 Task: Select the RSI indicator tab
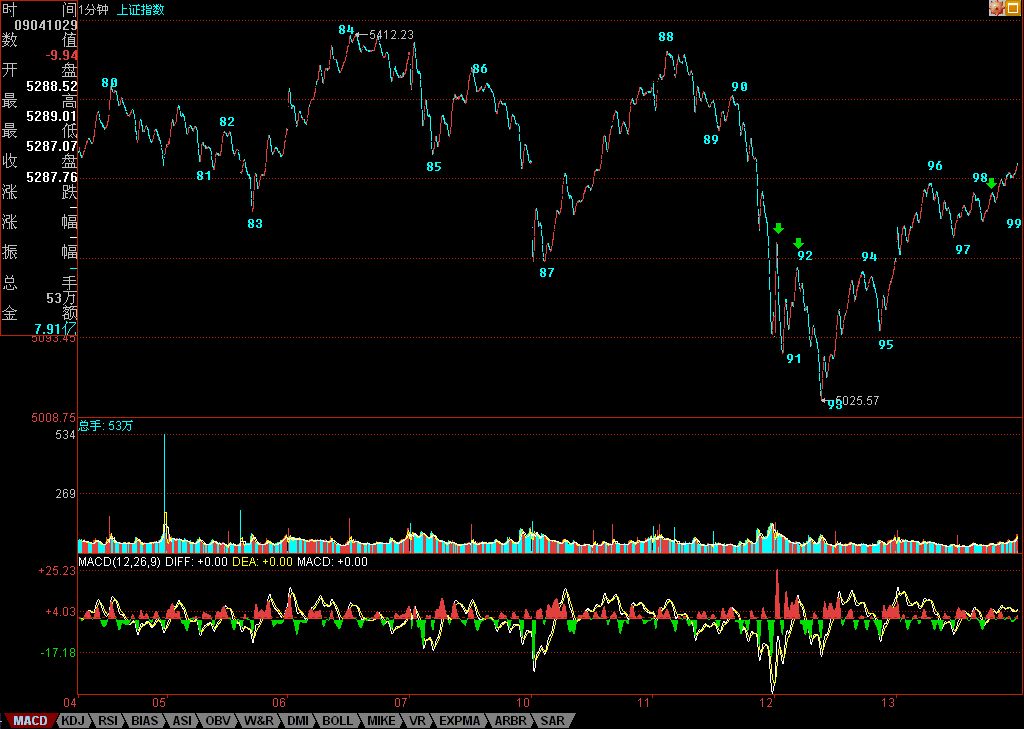pyautogui.click(x=109, y=720)
